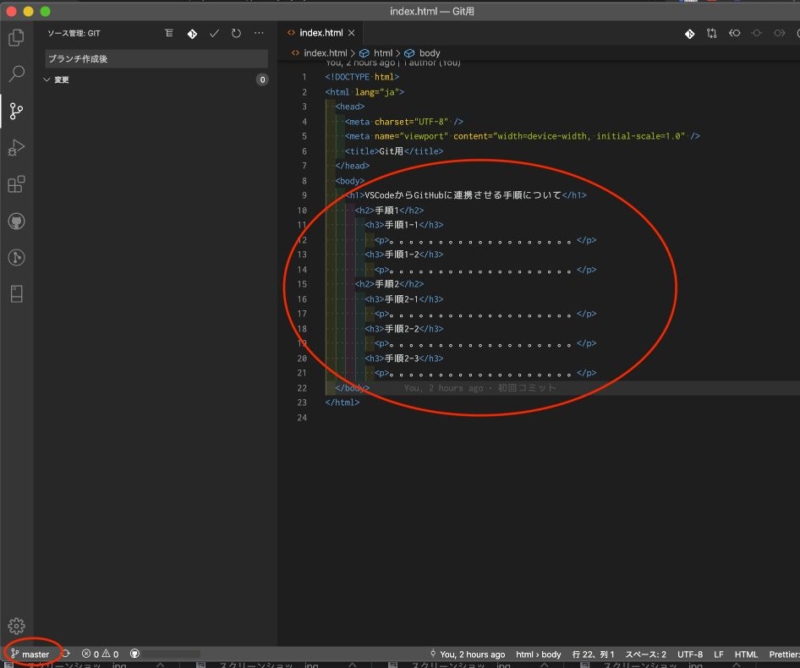The height and width of the screenshot is (668, 800).
Task: Click the '<html lang="ja">' line
Action: [364, 92]
